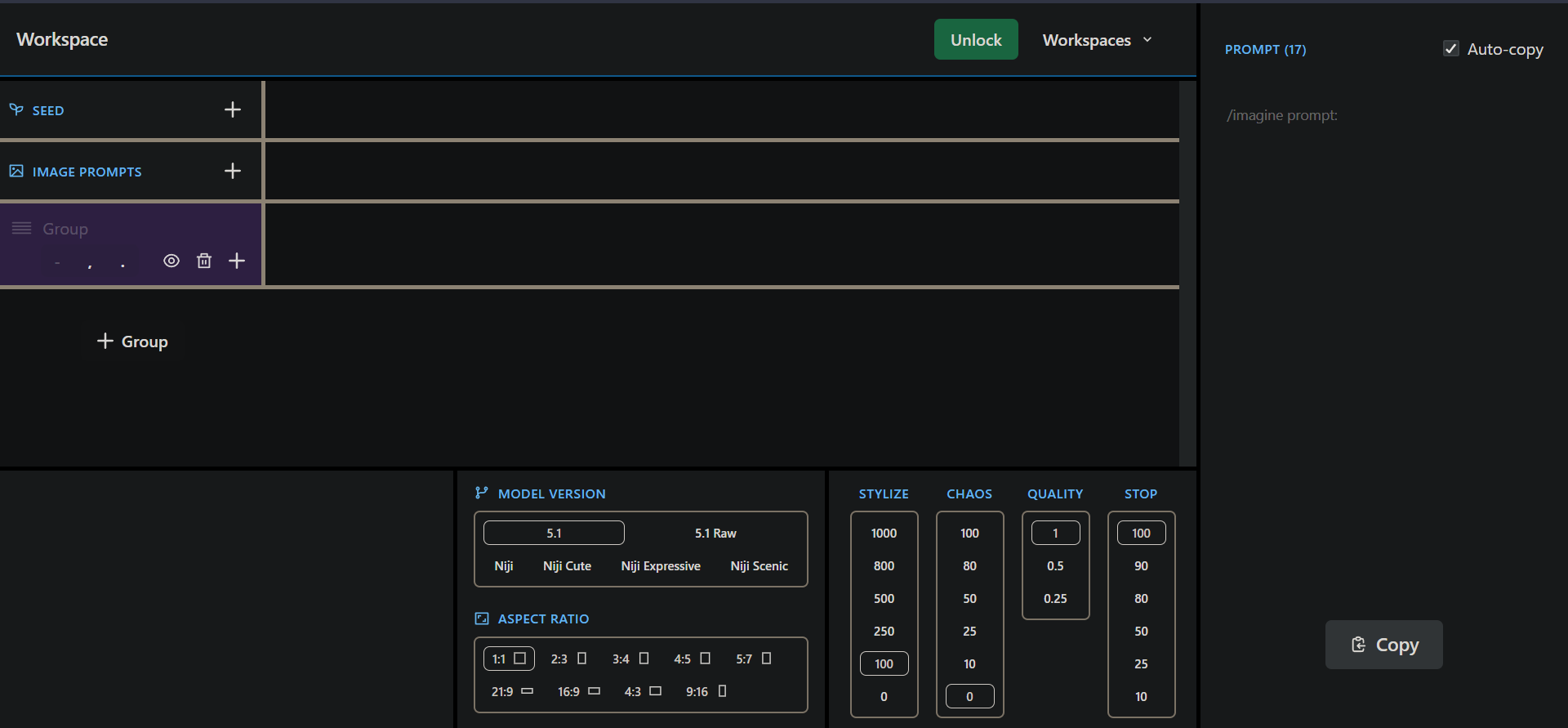Click the Model Version branch icon
1568x728 pixels.
click(482, 493)
